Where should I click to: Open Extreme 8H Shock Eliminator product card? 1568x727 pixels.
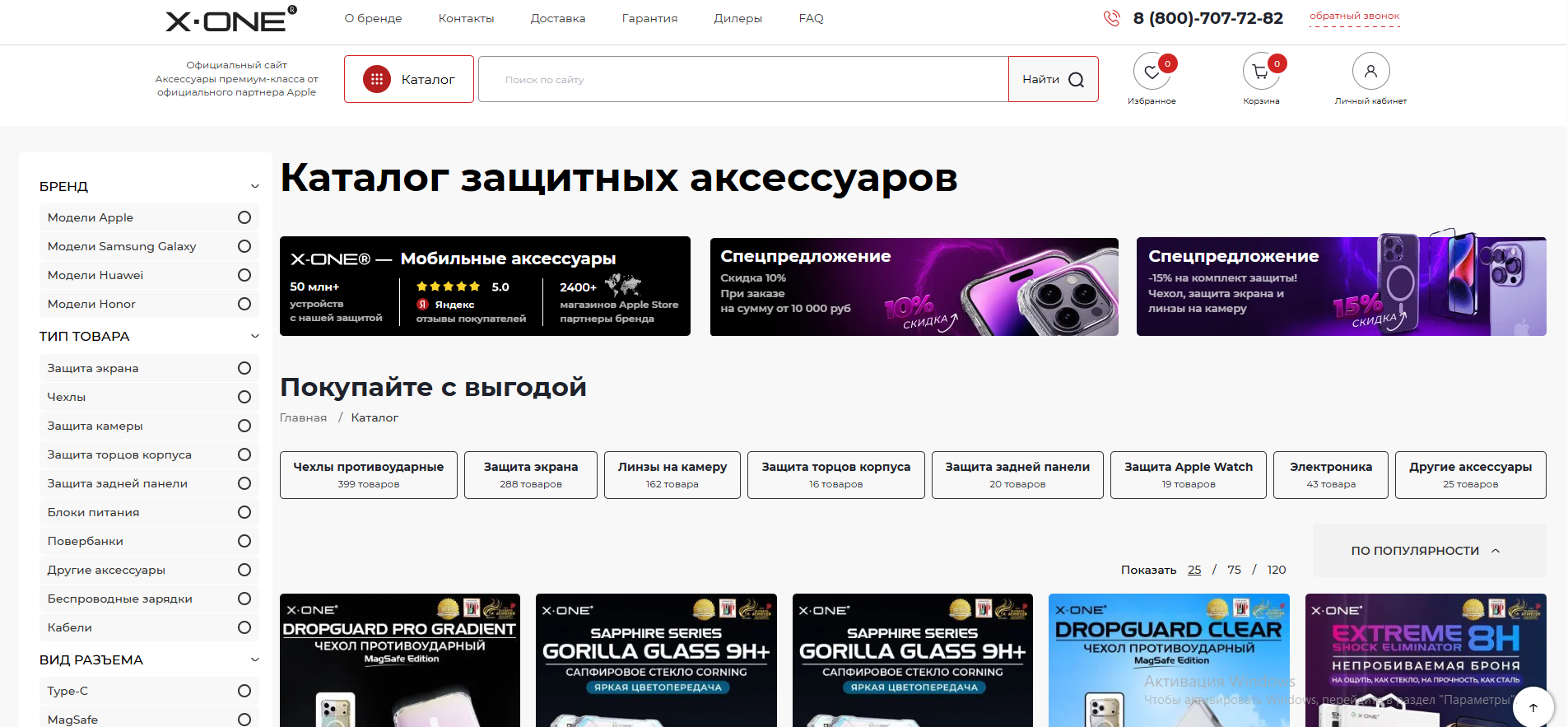pos(1426,660)
